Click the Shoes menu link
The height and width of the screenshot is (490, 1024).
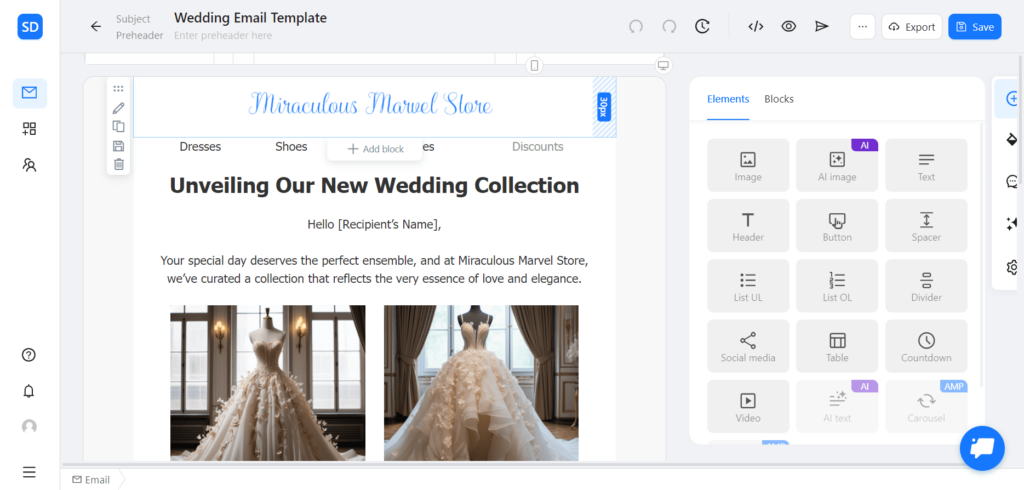291,146
